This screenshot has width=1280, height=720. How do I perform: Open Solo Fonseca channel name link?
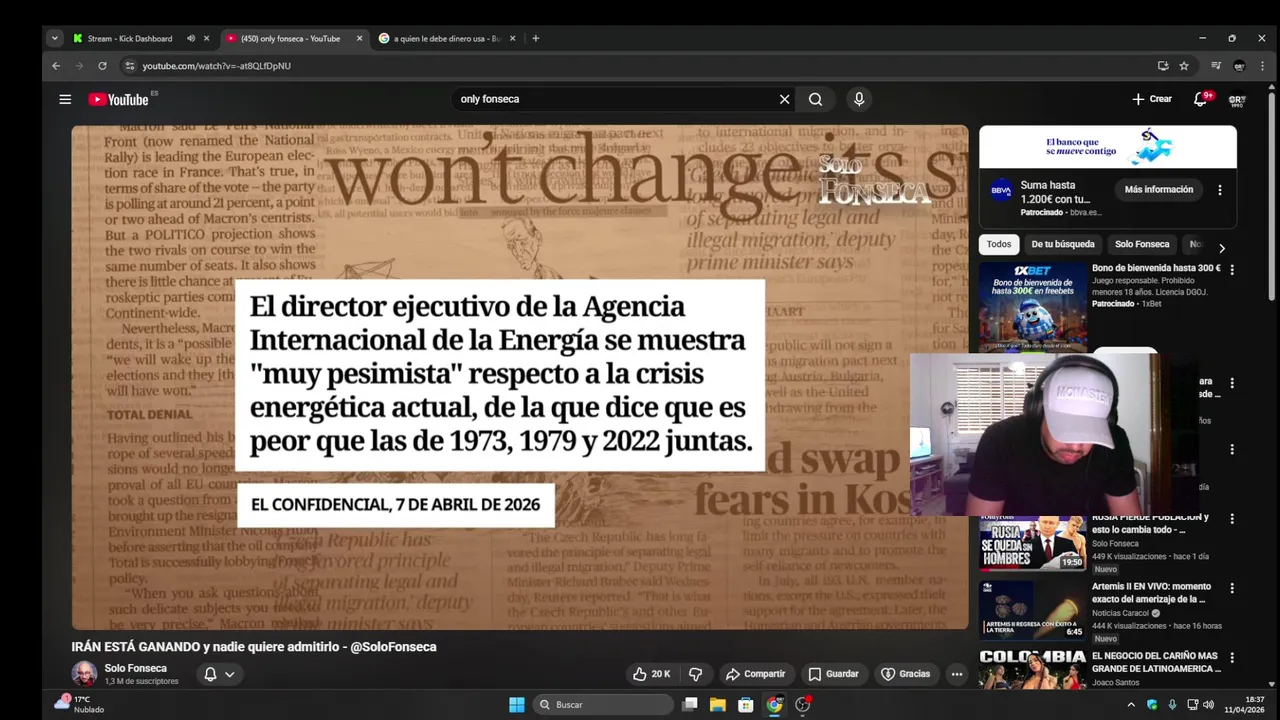(x=136, y=668)
